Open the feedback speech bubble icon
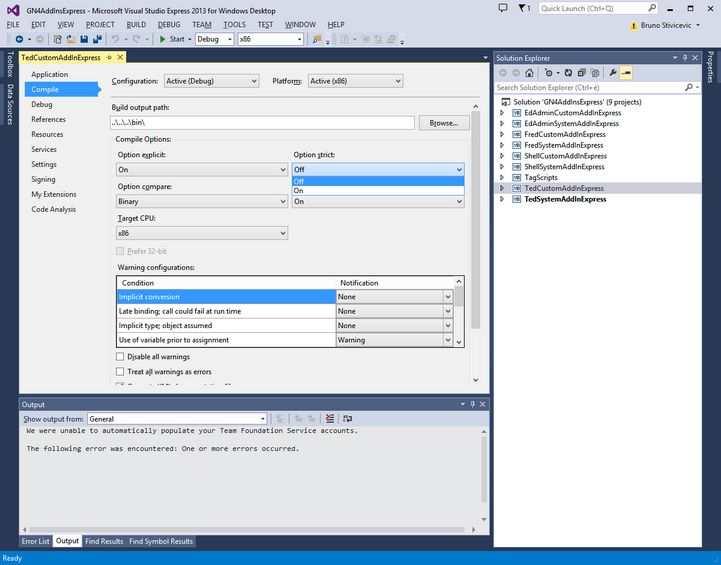721x565 pixels. click(x=503, y=8)
